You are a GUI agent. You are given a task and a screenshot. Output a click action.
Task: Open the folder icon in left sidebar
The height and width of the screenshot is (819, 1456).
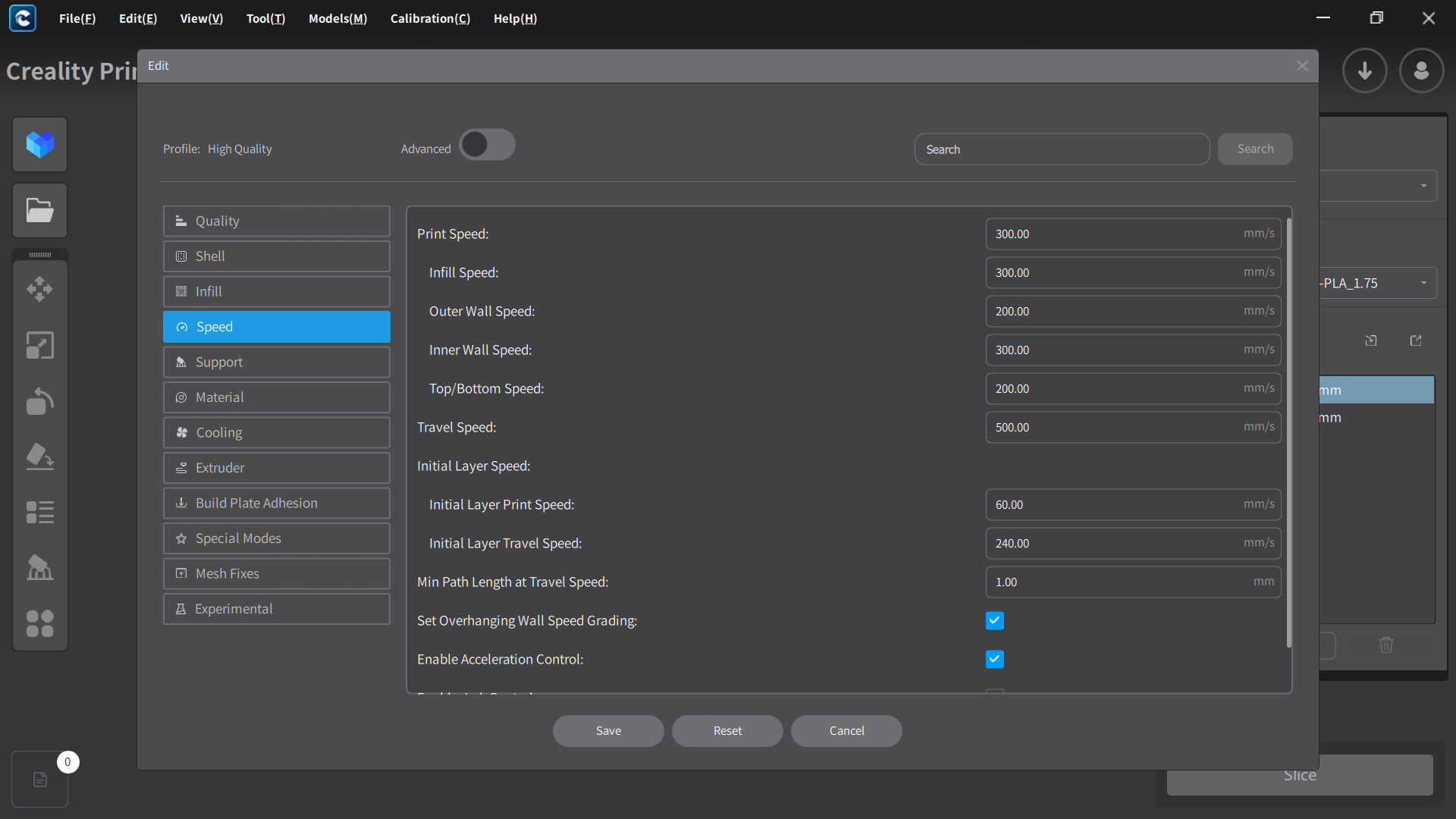40,210
